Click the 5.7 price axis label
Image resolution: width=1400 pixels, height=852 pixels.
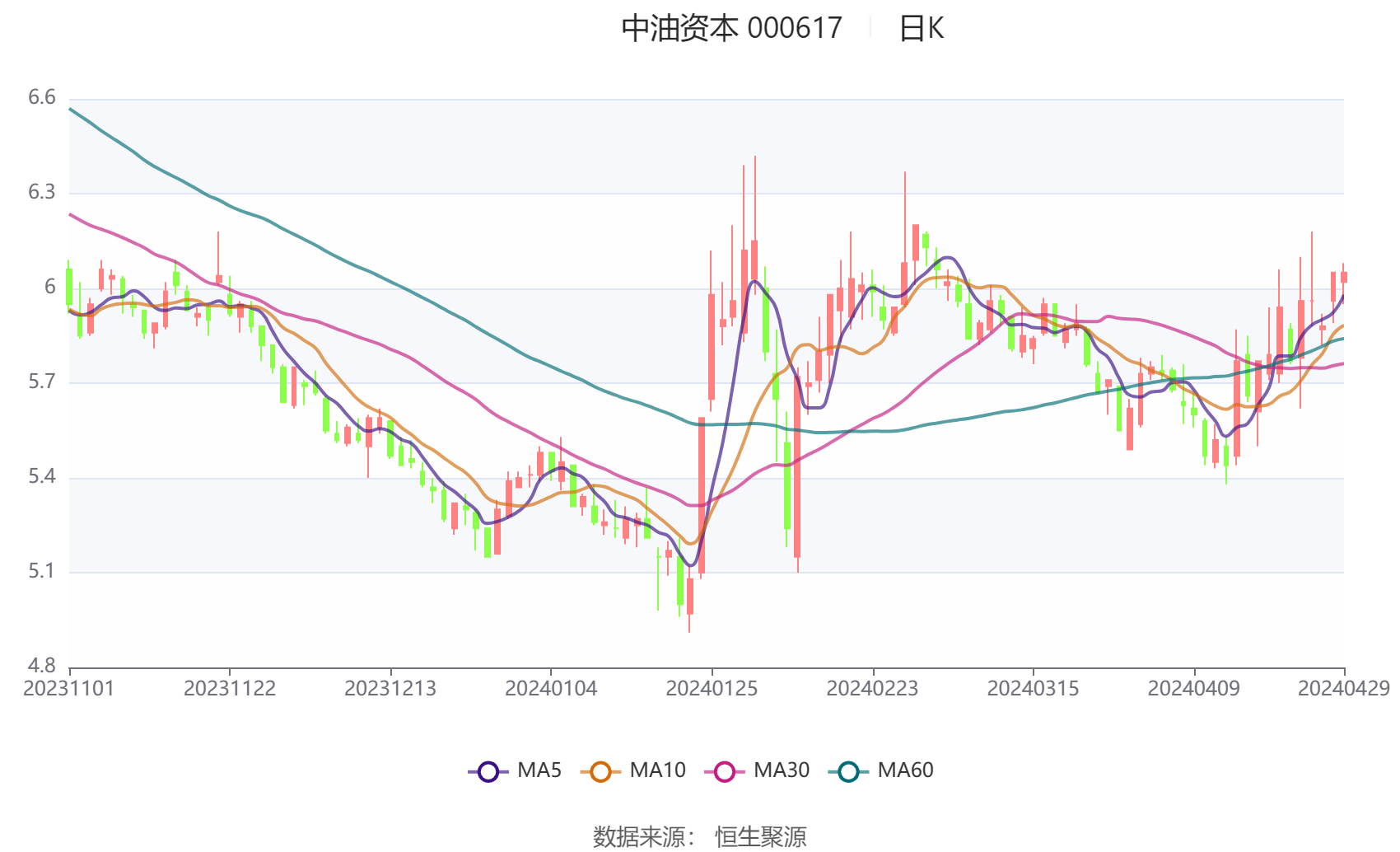42,382
